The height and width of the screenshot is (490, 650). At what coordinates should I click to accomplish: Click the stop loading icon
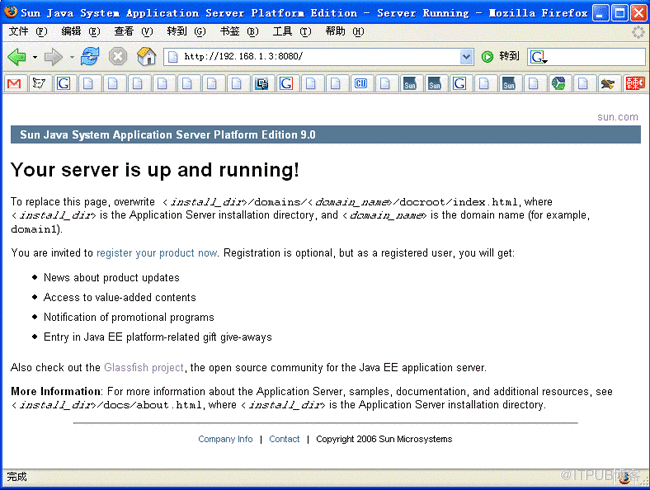click(x=118, y=56)
